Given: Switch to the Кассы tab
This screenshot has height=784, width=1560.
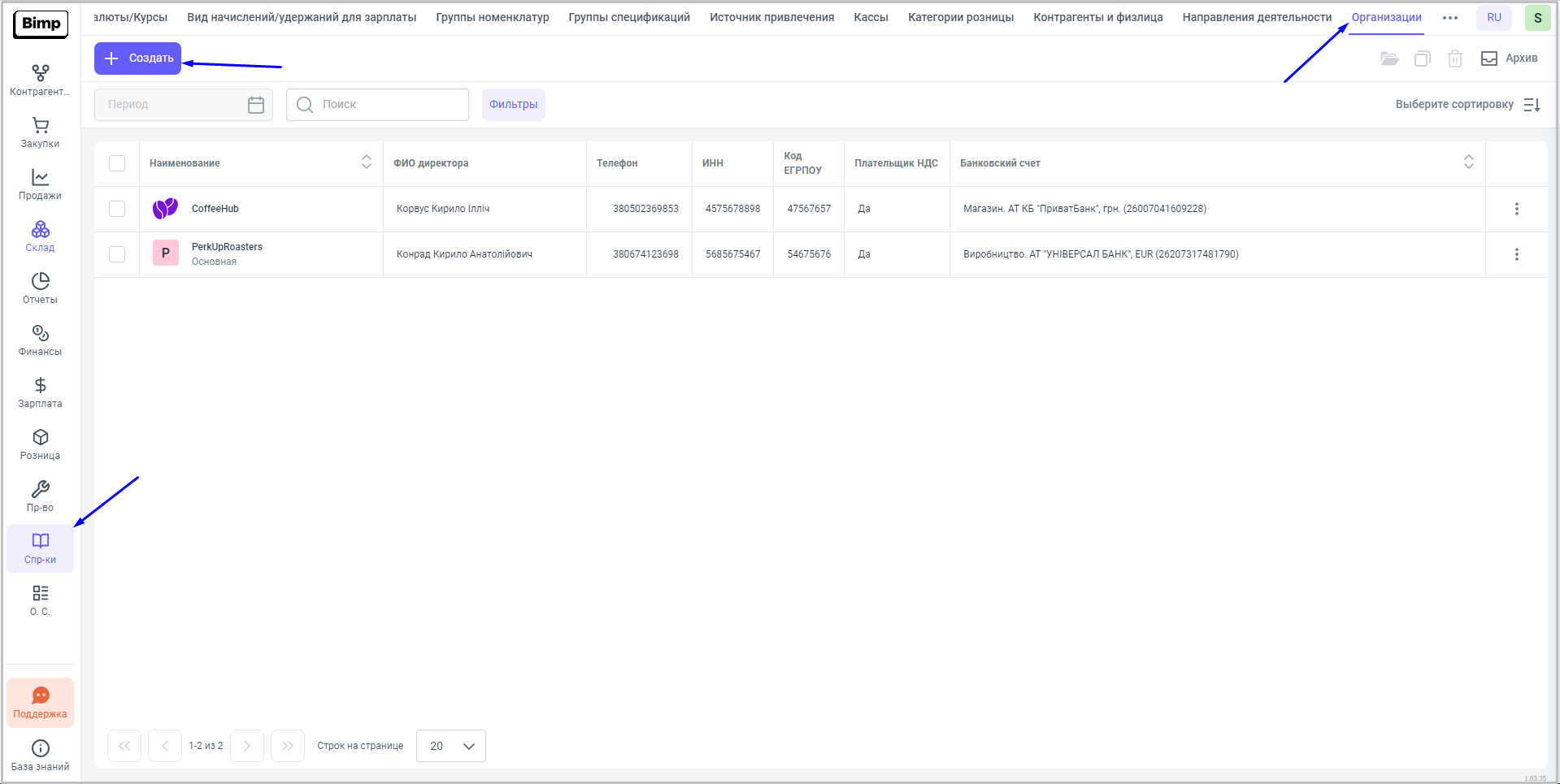Looking at the screenshot, I should 871,17.
